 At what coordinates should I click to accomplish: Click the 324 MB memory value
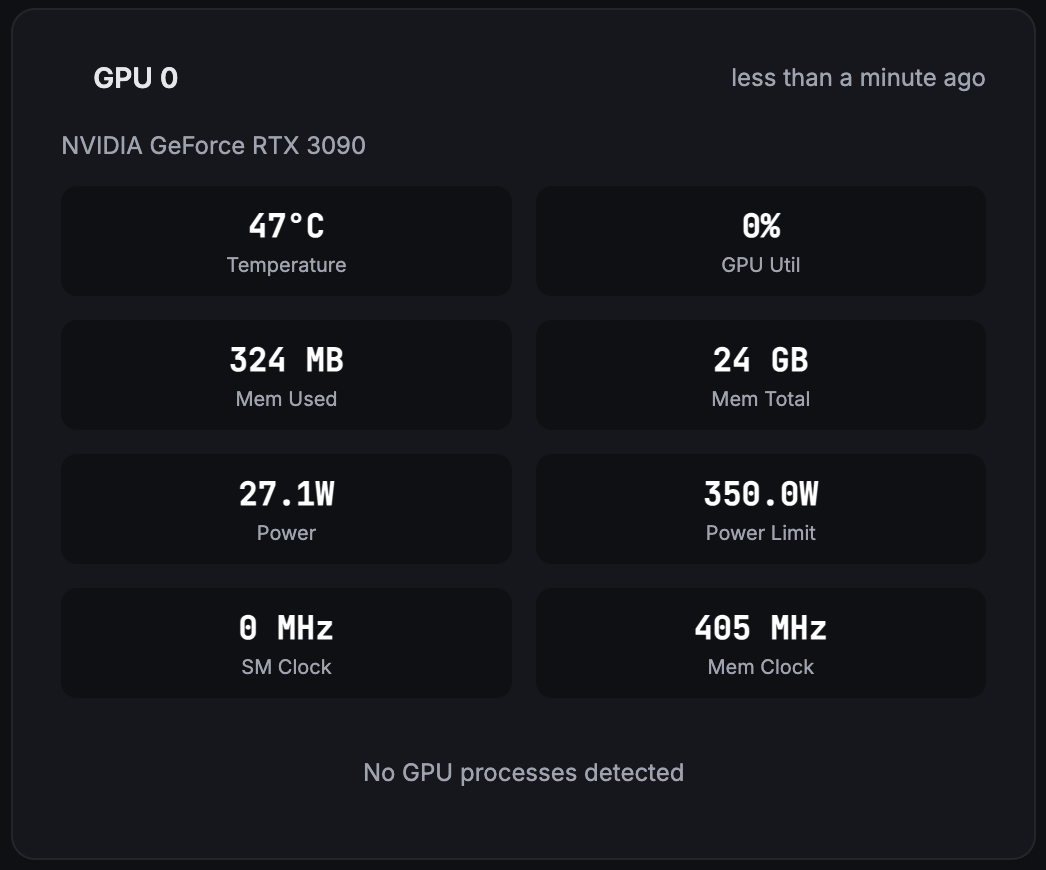coord(286,360)
